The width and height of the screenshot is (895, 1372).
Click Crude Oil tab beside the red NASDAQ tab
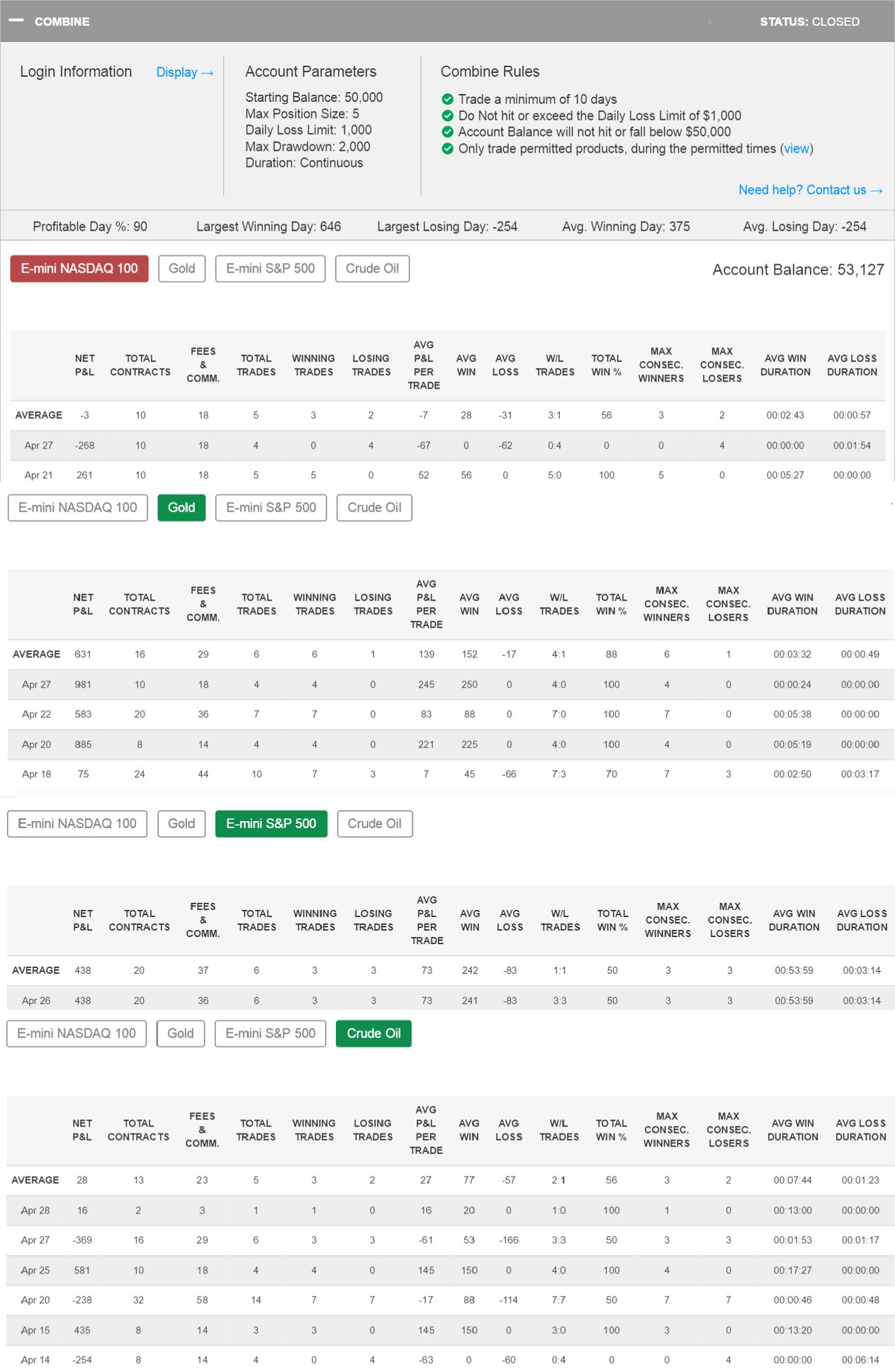372,268
